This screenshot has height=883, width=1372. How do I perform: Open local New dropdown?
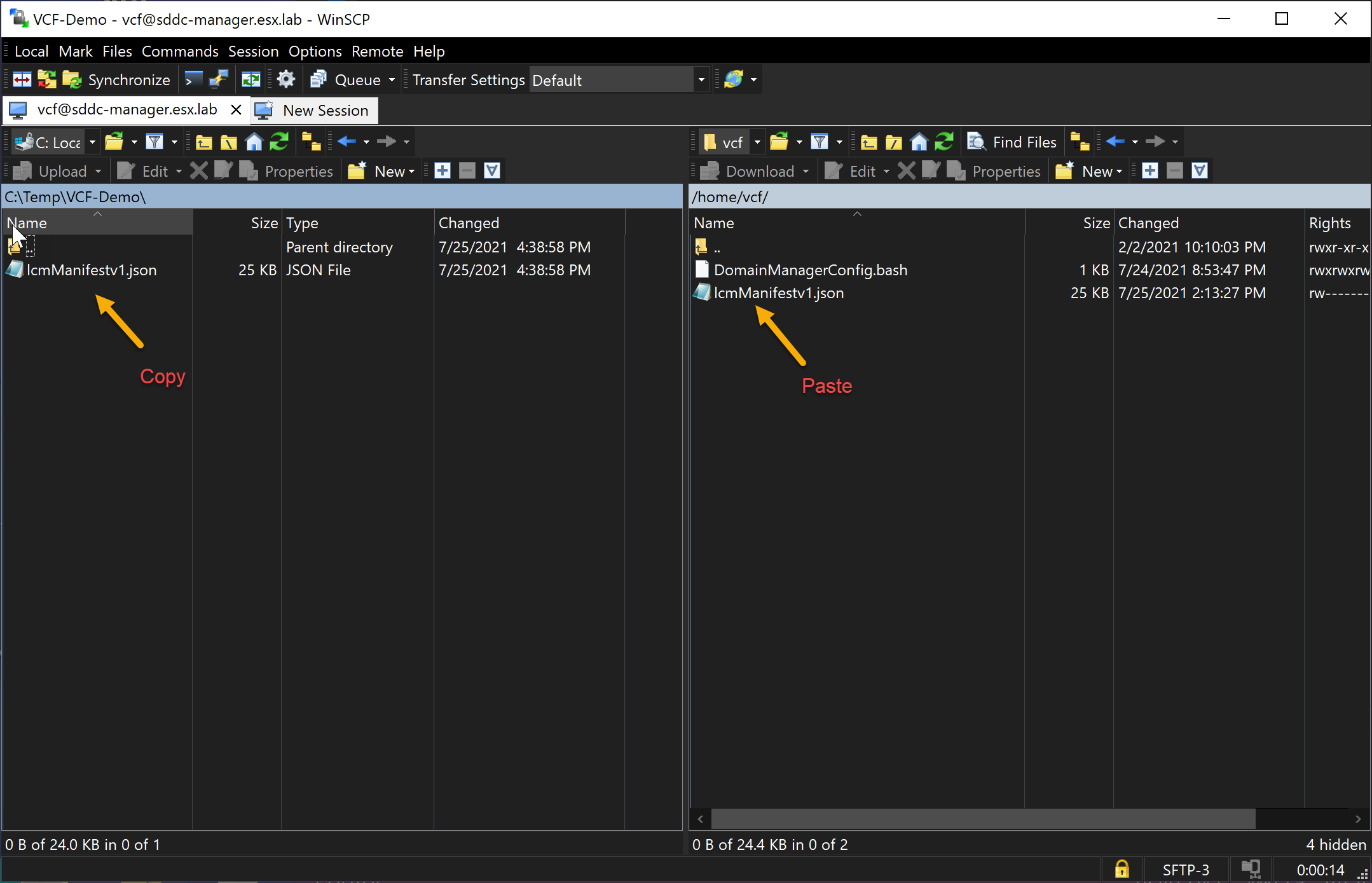[x=381, y=171]
